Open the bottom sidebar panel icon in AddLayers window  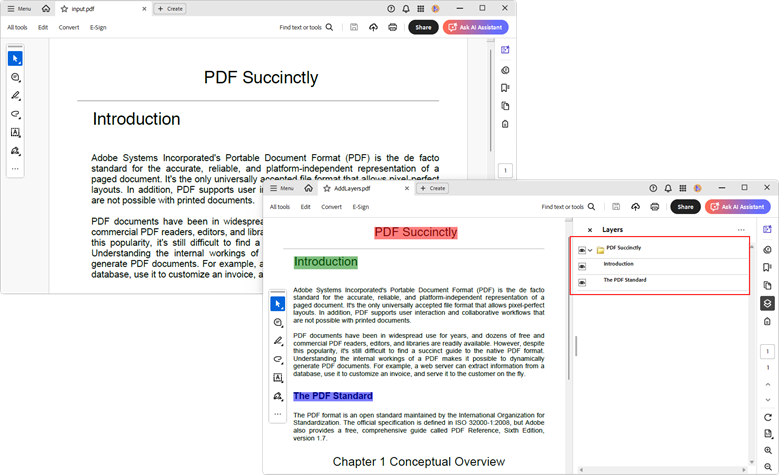click(768, 321)
